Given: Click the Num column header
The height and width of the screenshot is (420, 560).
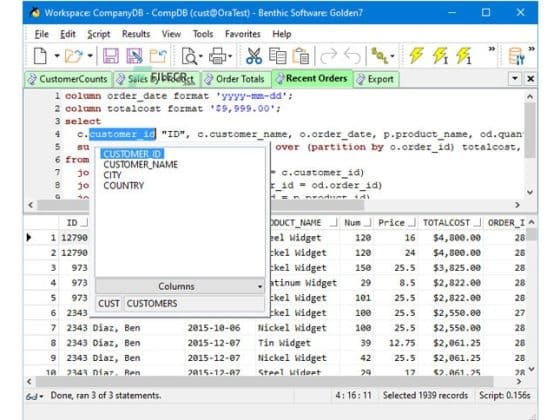Looking at the screenshot, I should click(356, 223).
